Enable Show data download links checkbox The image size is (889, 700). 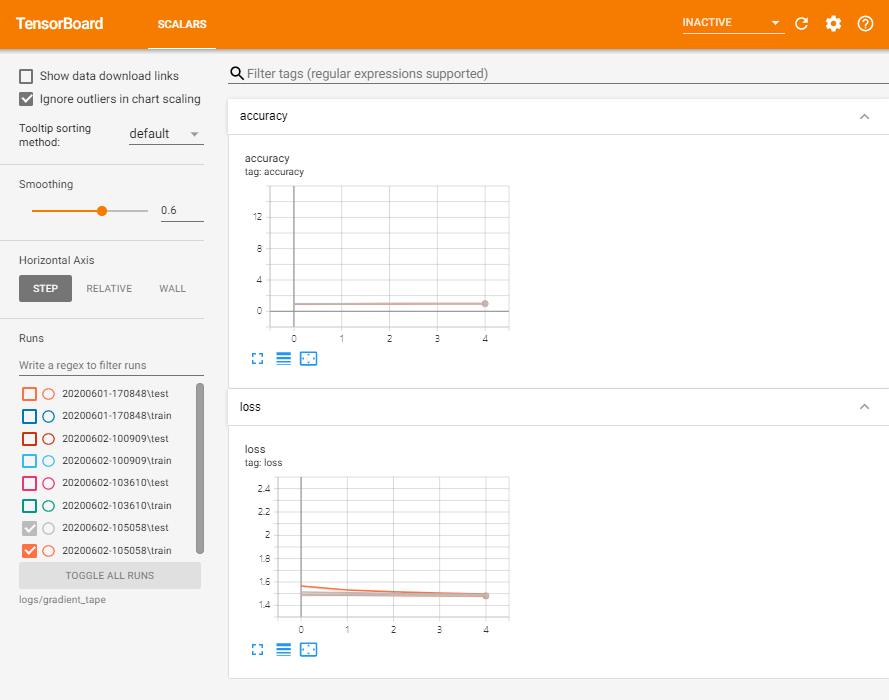coord(26,76)
